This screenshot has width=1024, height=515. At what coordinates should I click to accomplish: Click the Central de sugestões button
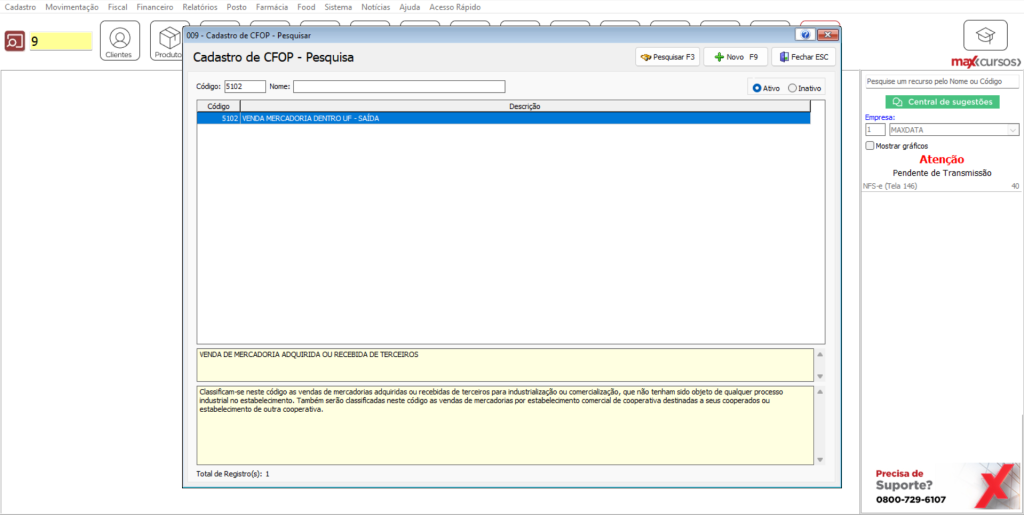(942, 102)
